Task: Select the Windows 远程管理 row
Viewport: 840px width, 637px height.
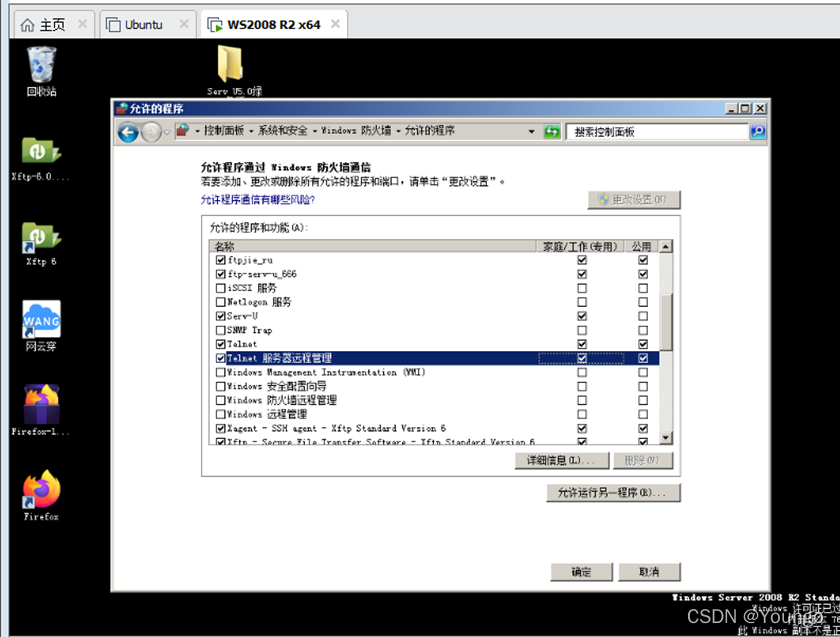Action: click(434, 414)
